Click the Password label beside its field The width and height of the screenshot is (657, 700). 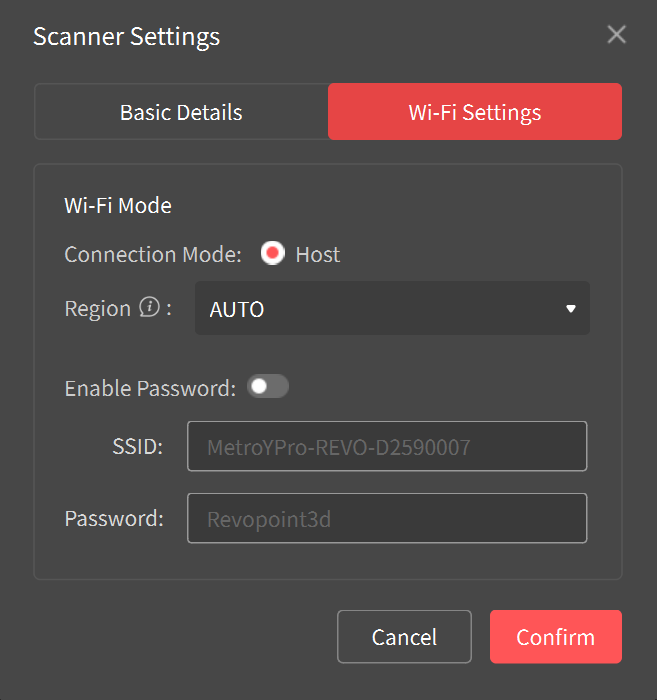114,519
